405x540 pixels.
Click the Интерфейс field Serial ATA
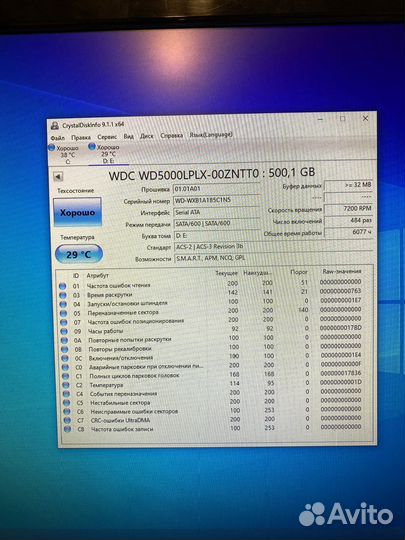(x=216, y=212)
